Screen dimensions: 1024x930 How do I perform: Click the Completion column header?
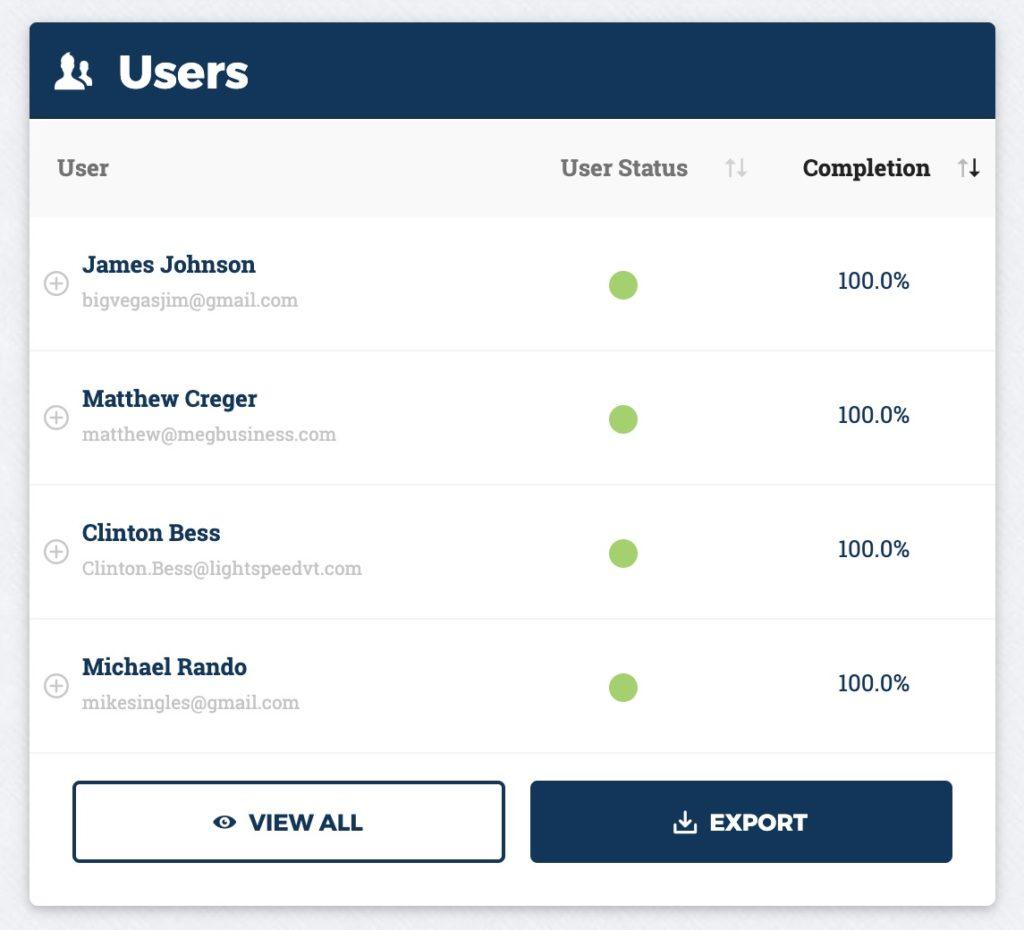pyautogui.click(x=866, y=168)
